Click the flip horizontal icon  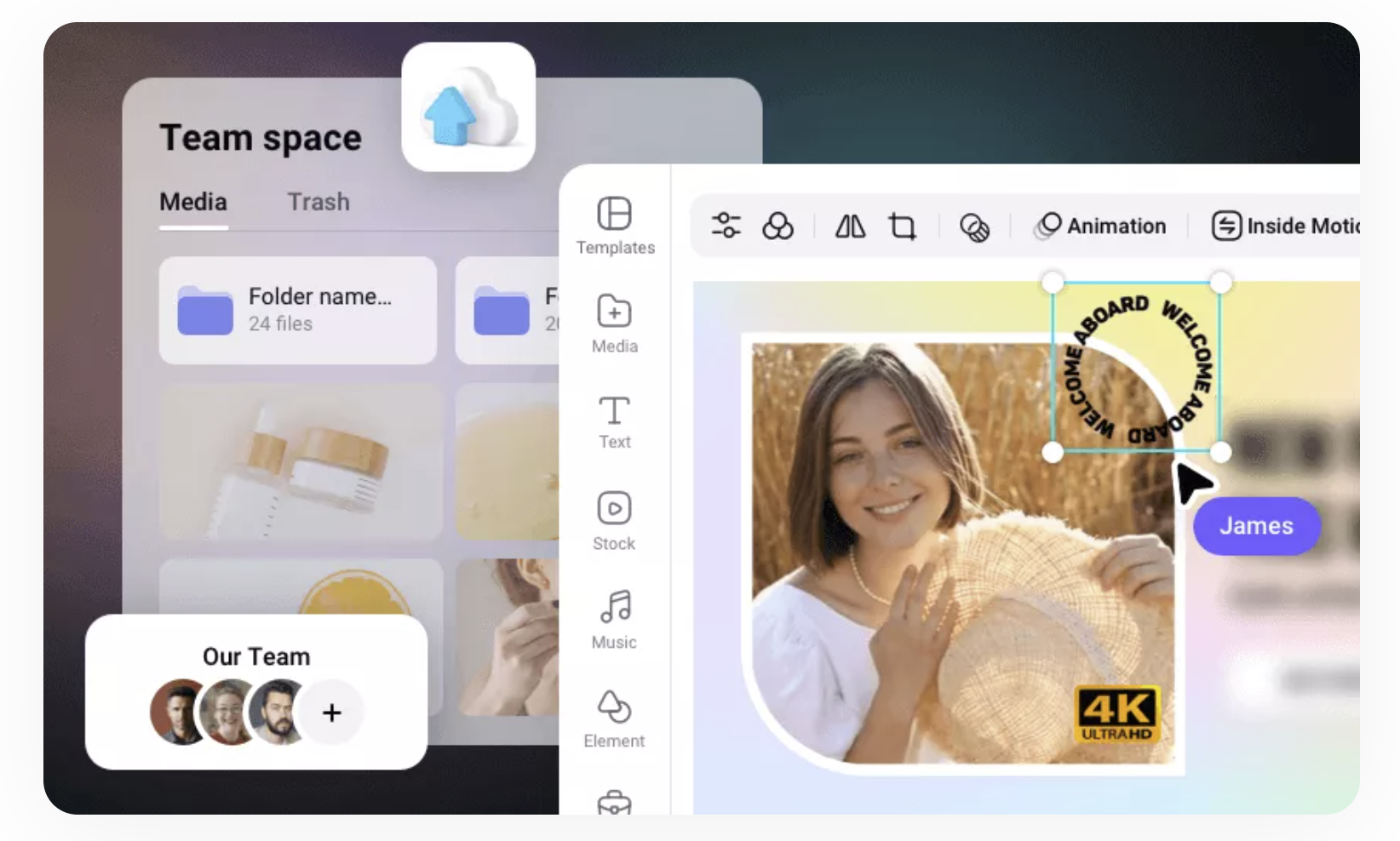[x=850, y=226]
